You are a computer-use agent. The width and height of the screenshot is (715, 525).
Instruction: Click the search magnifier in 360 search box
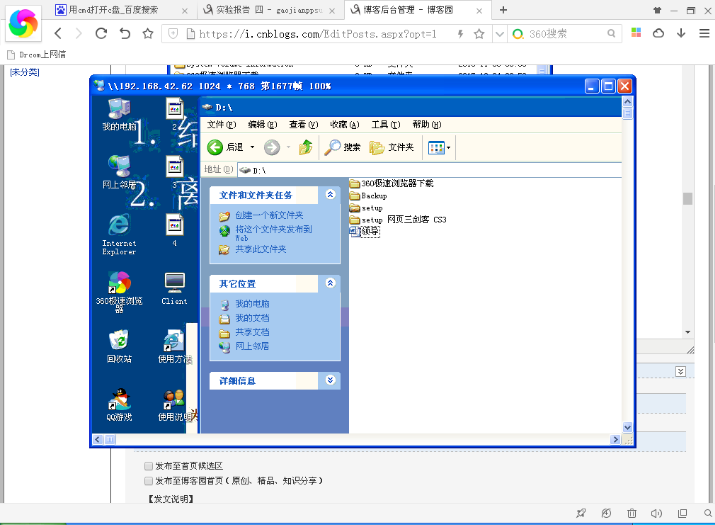click(611, 33)
